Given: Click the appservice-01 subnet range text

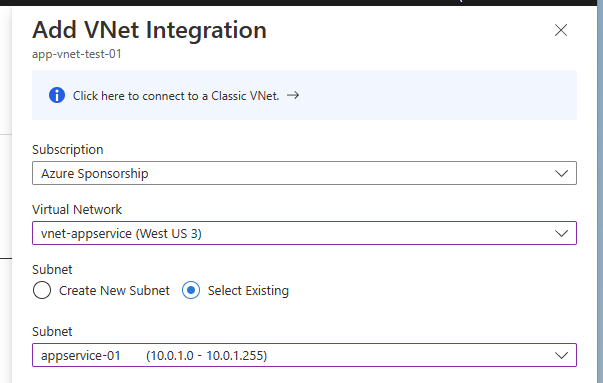Looking at the screenshot, I should click(x=207, y=355).
